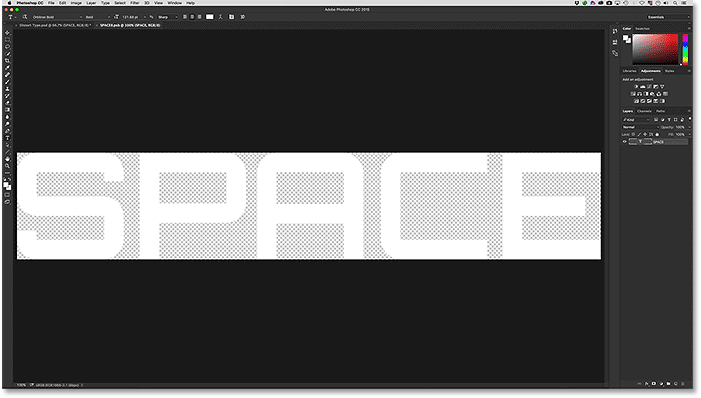Select the Pen tool
701x398 pixels.
(7, 131)
